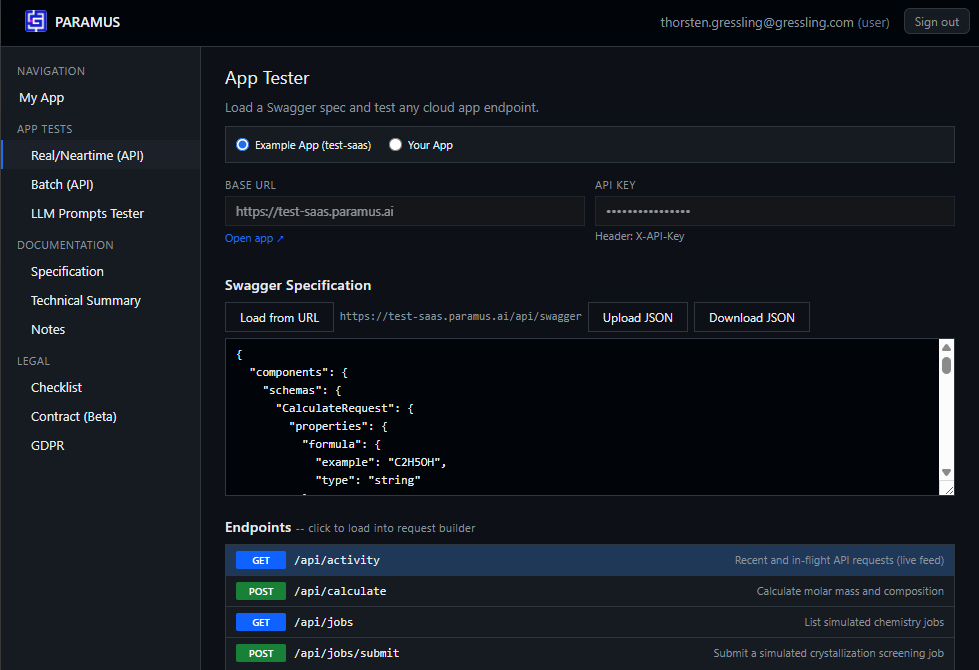Click the textarea resize handle corner
Screen dimensions: 979x670
(949, 490)
